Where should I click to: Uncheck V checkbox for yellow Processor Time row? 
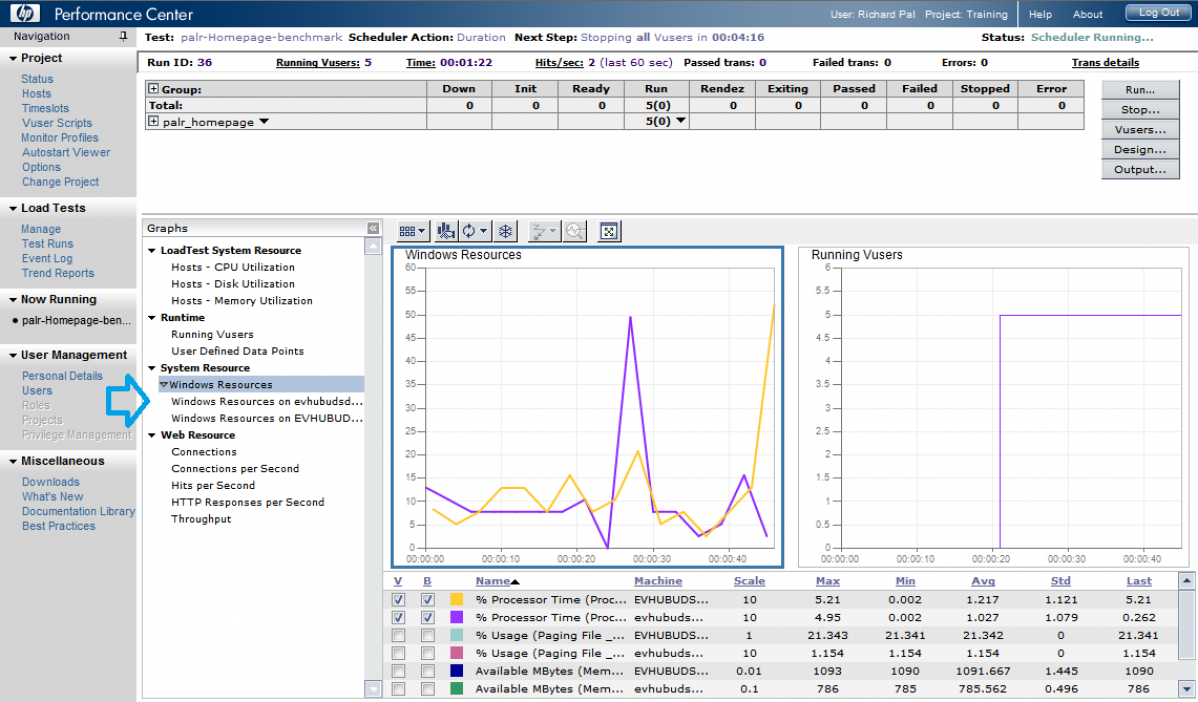tap(399, 600)
